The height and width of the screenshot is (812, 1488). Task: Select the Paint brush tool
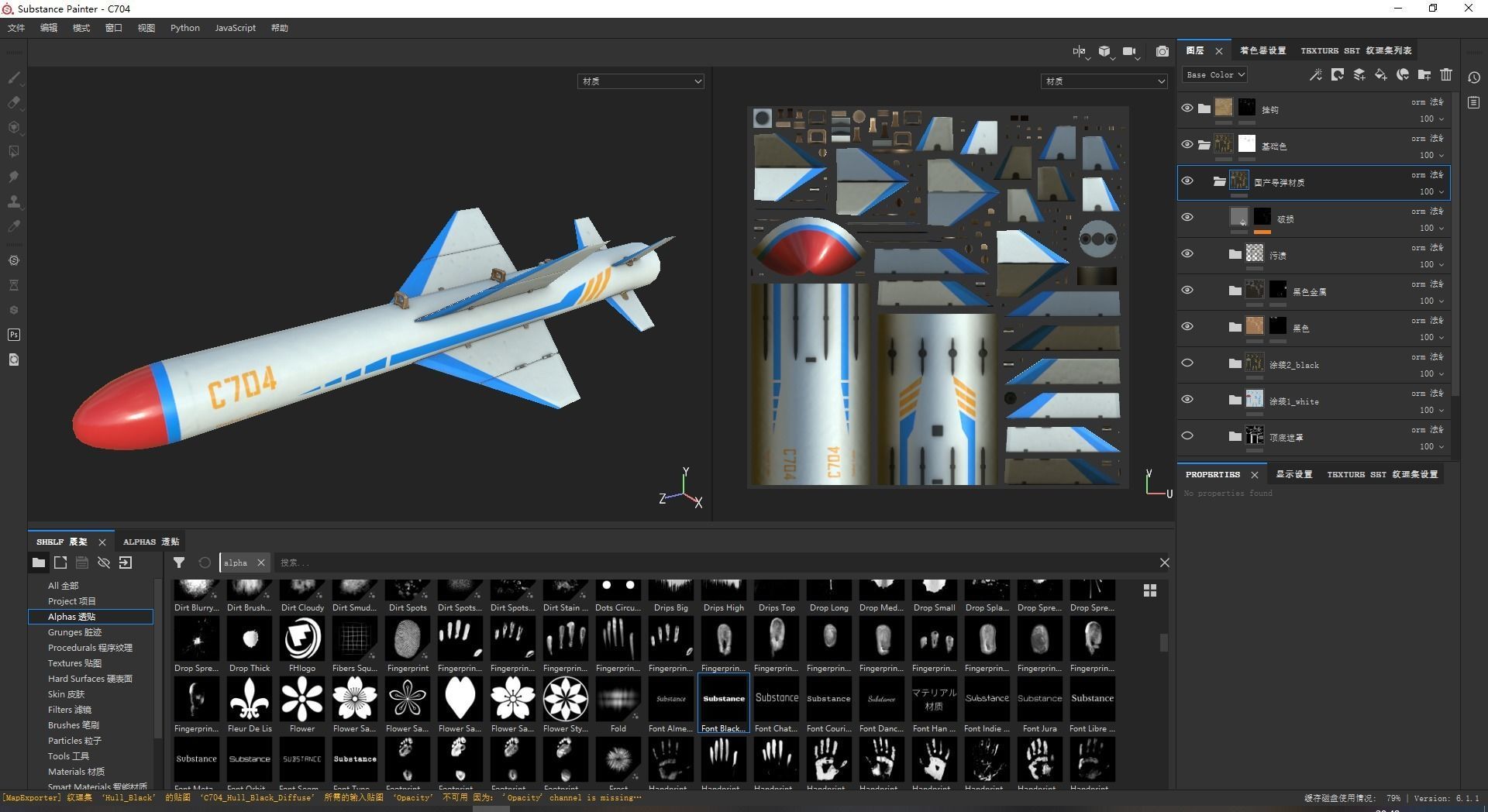click(x=14, y=77)
